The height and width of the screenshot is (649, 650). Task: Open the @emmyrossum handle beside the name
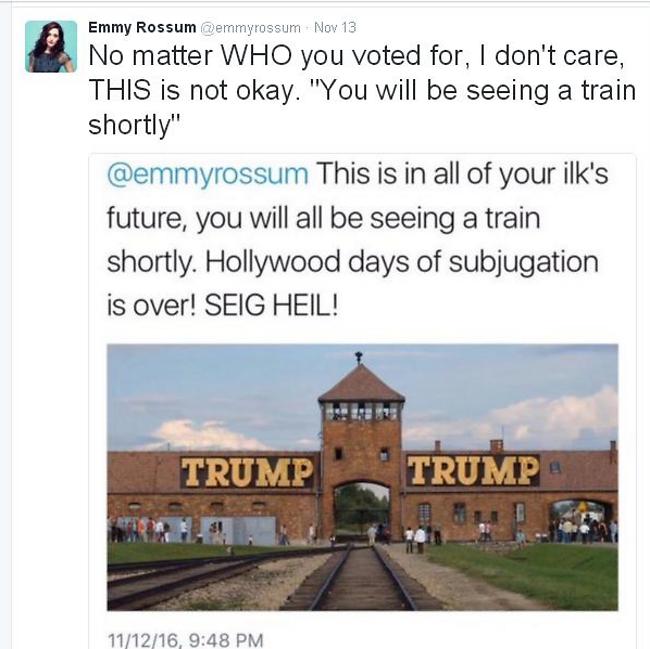click(x=251, y=28)
